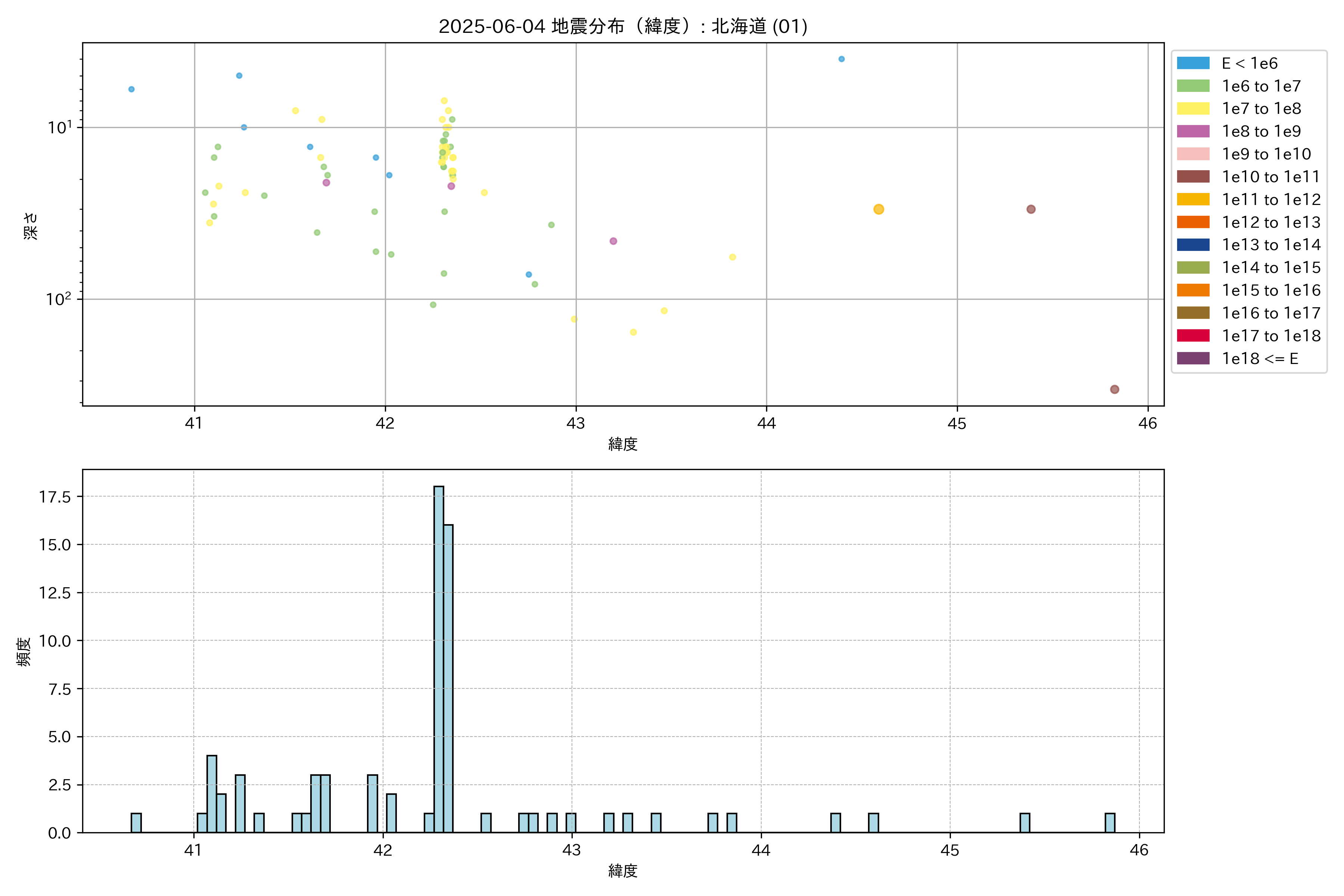Click the green 1e6 to 1e7 legend swatch
Image resolution: width=1344 pixels, height=896 pixels.
[1192, 86]
